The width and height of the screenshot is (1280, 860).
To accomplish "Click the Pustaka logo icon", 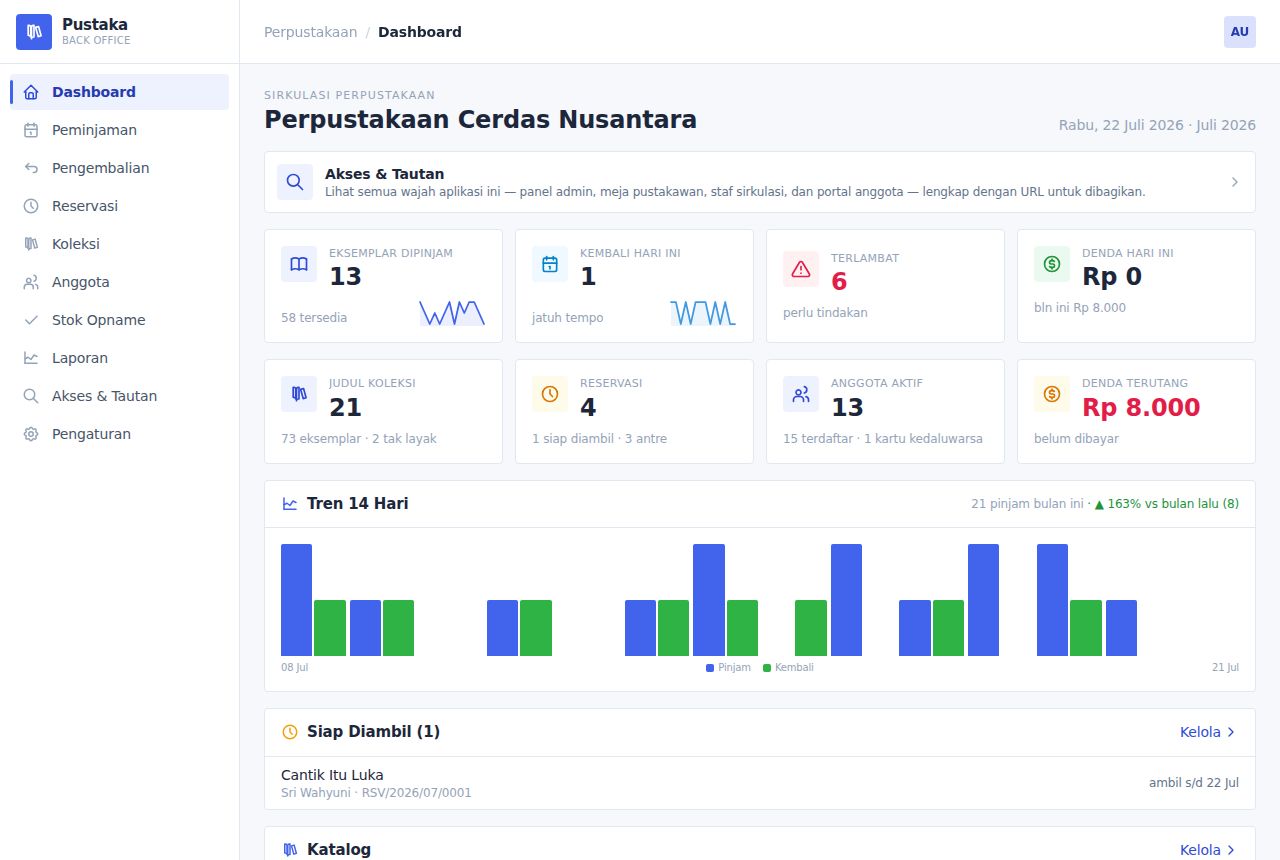I will pos(34,32).
